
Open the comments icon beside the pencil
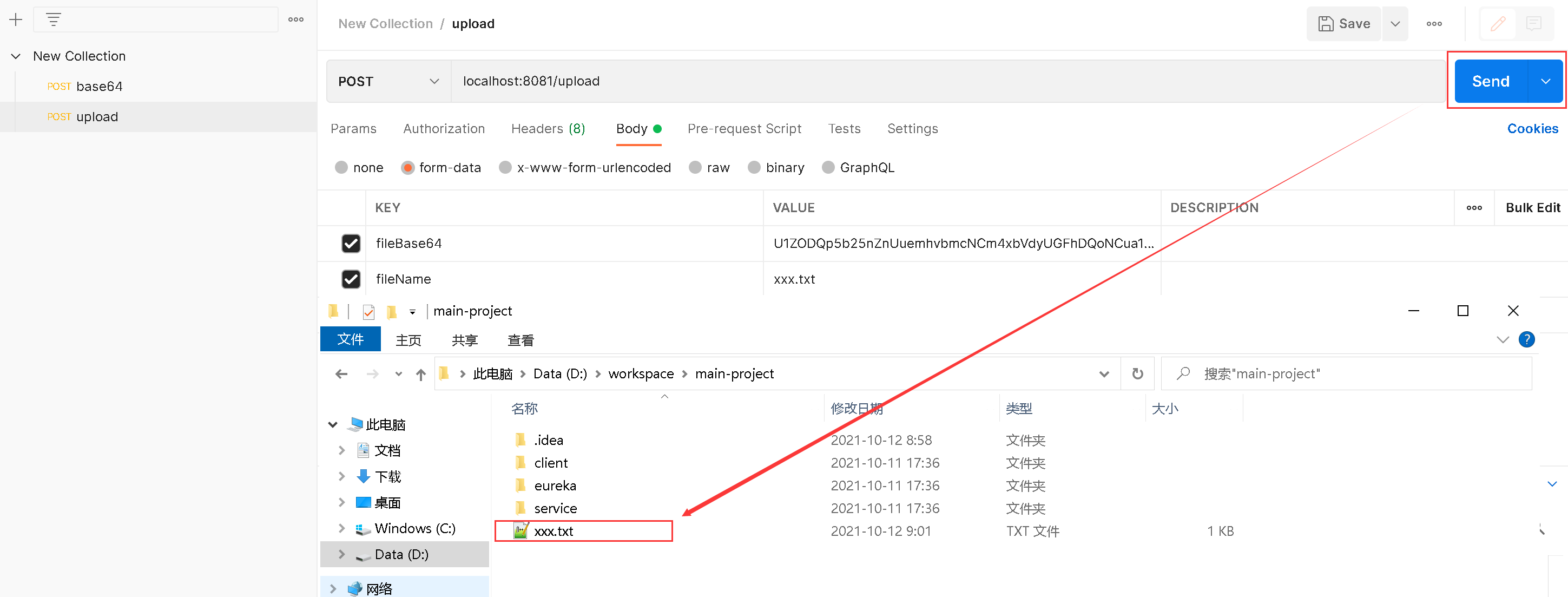(1534, 24)
